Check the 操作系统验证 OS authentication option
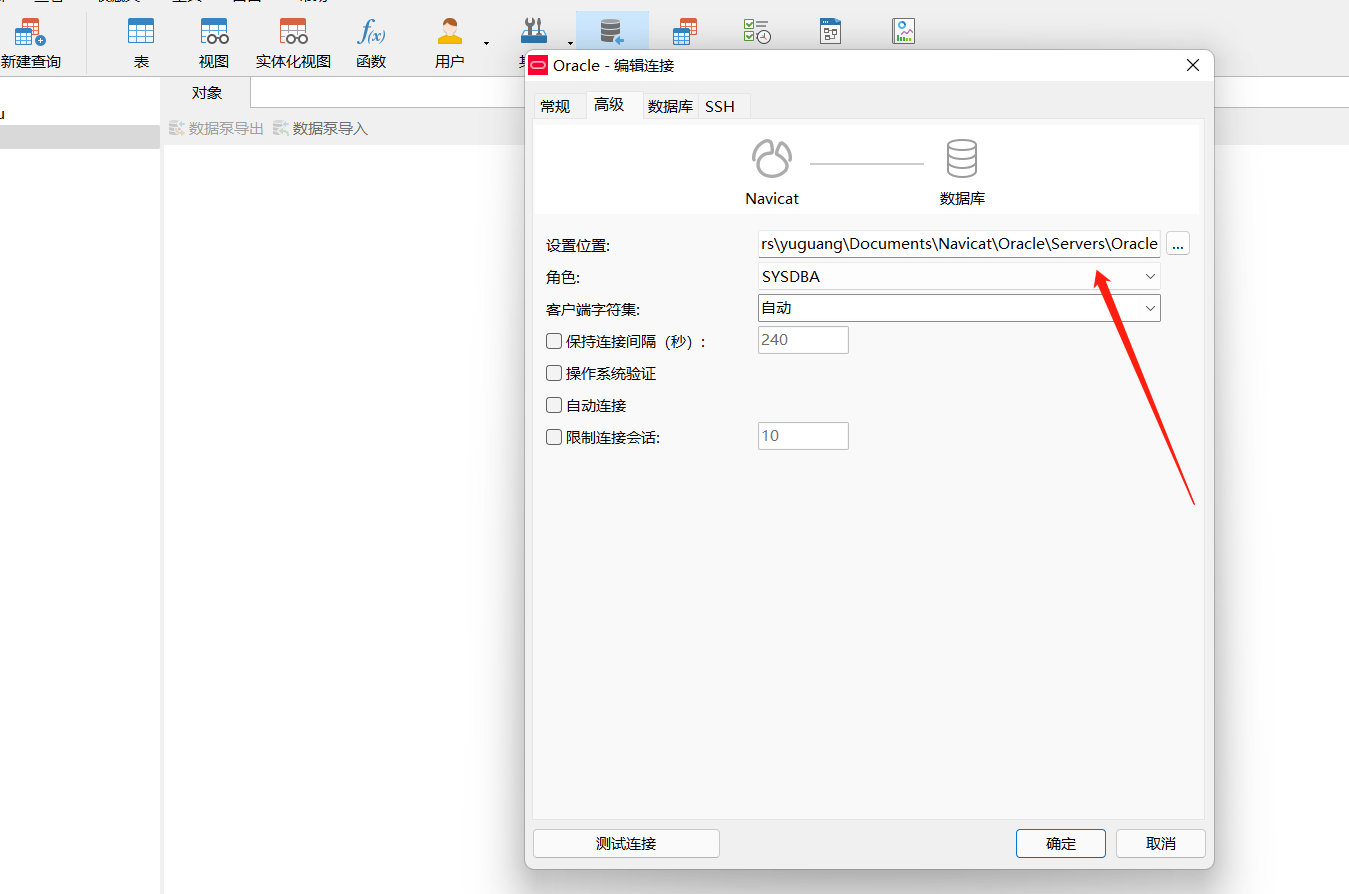Screen dimensions: 1349x894 point(553,373)
